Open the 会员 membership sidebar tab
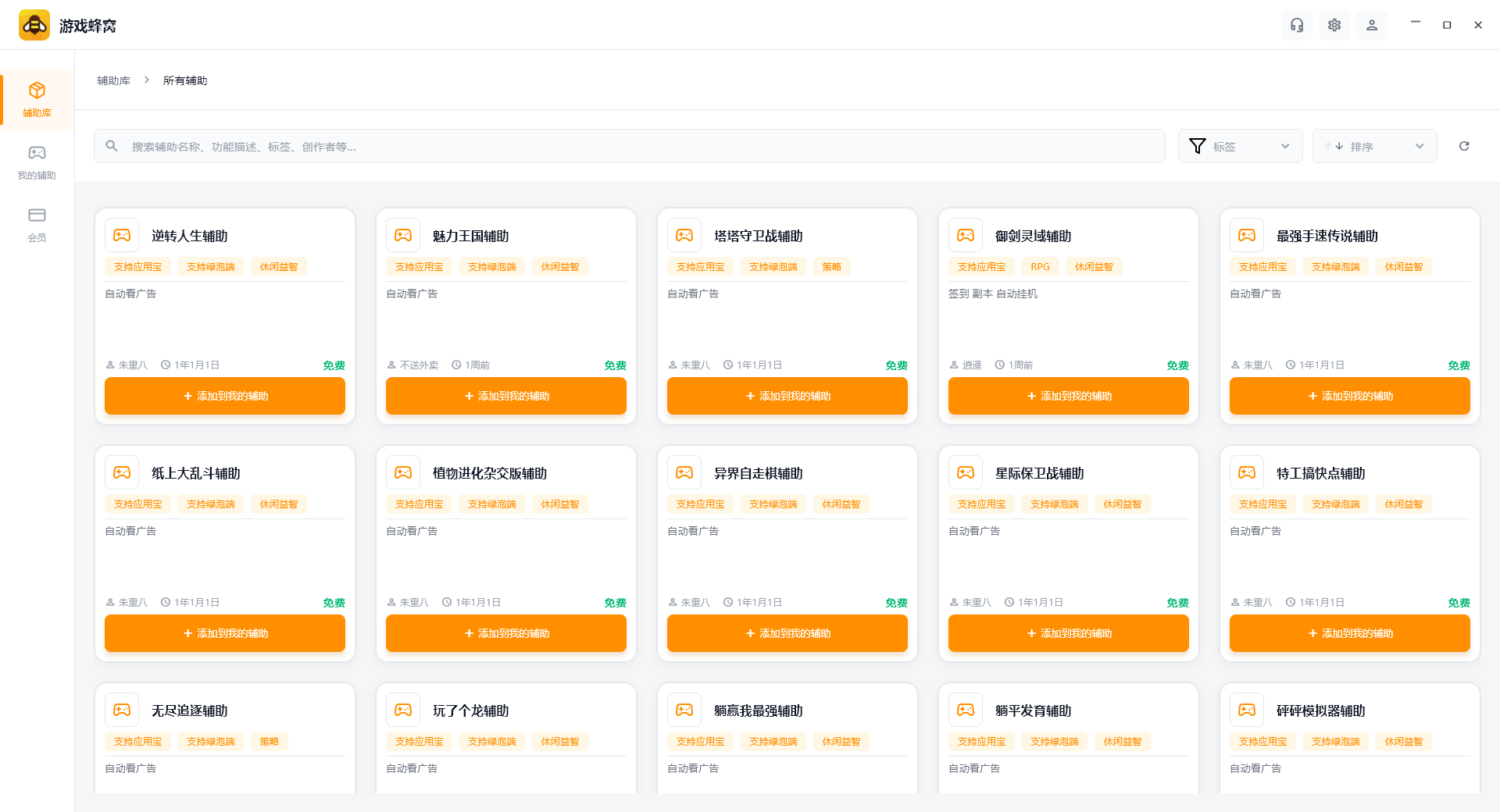Screen dimensions: 1500x812 37,224
